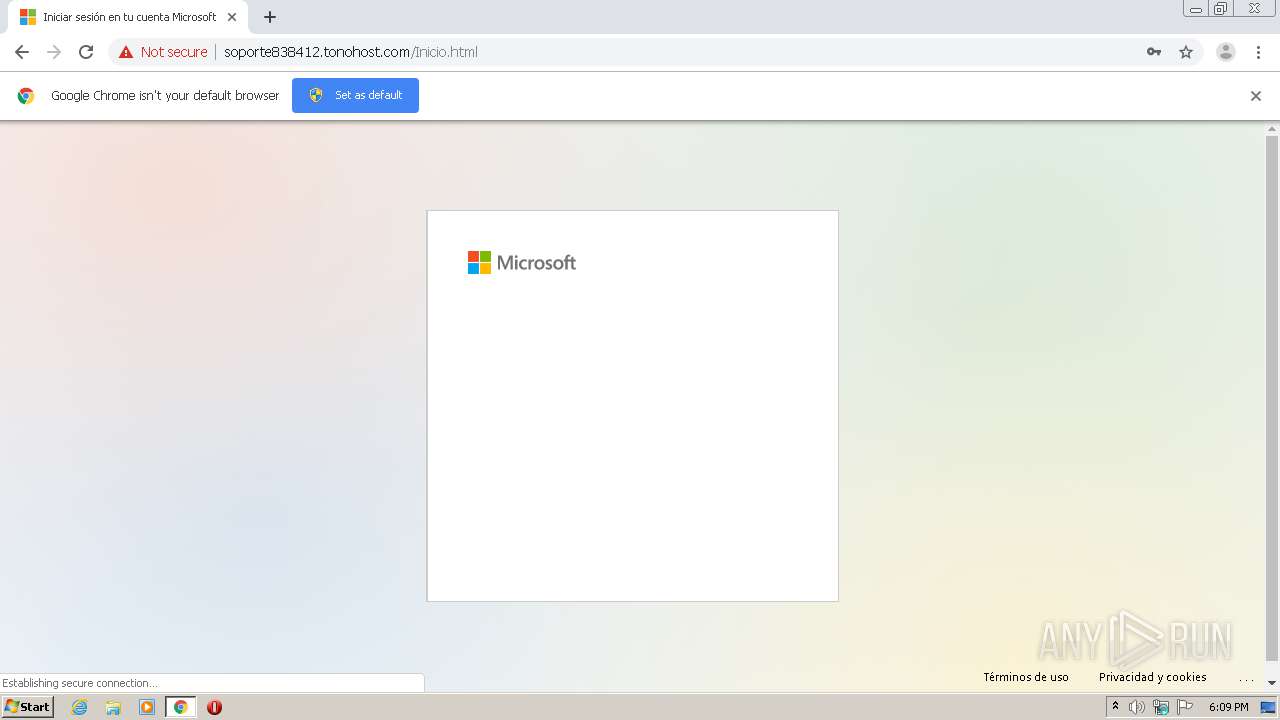Screen dimensions: 1280x720
Task: Click the Chrome taskbar icon
Action: 181,707
